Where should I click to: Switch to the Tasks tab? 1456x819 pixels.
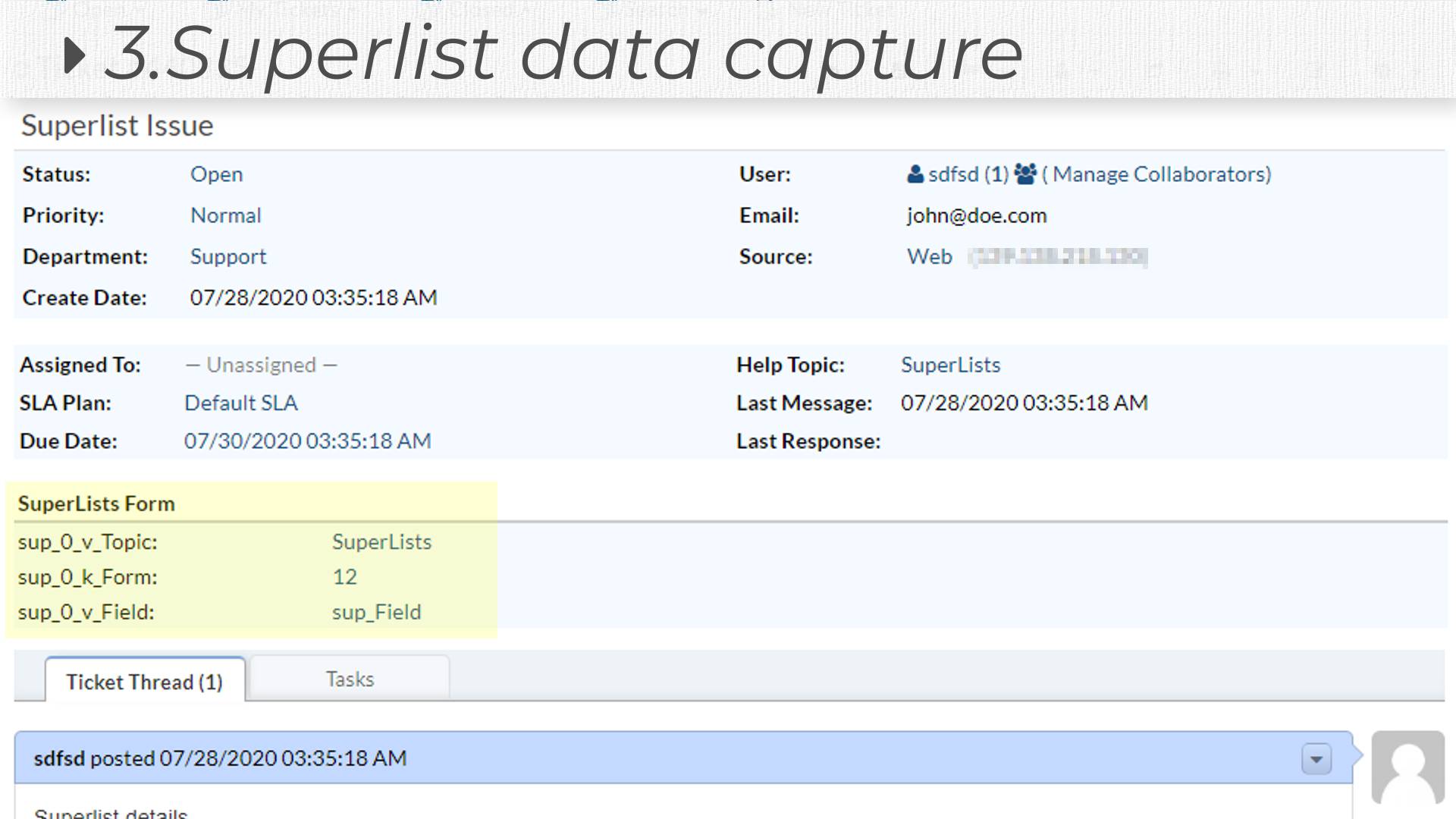coord(349,679)
